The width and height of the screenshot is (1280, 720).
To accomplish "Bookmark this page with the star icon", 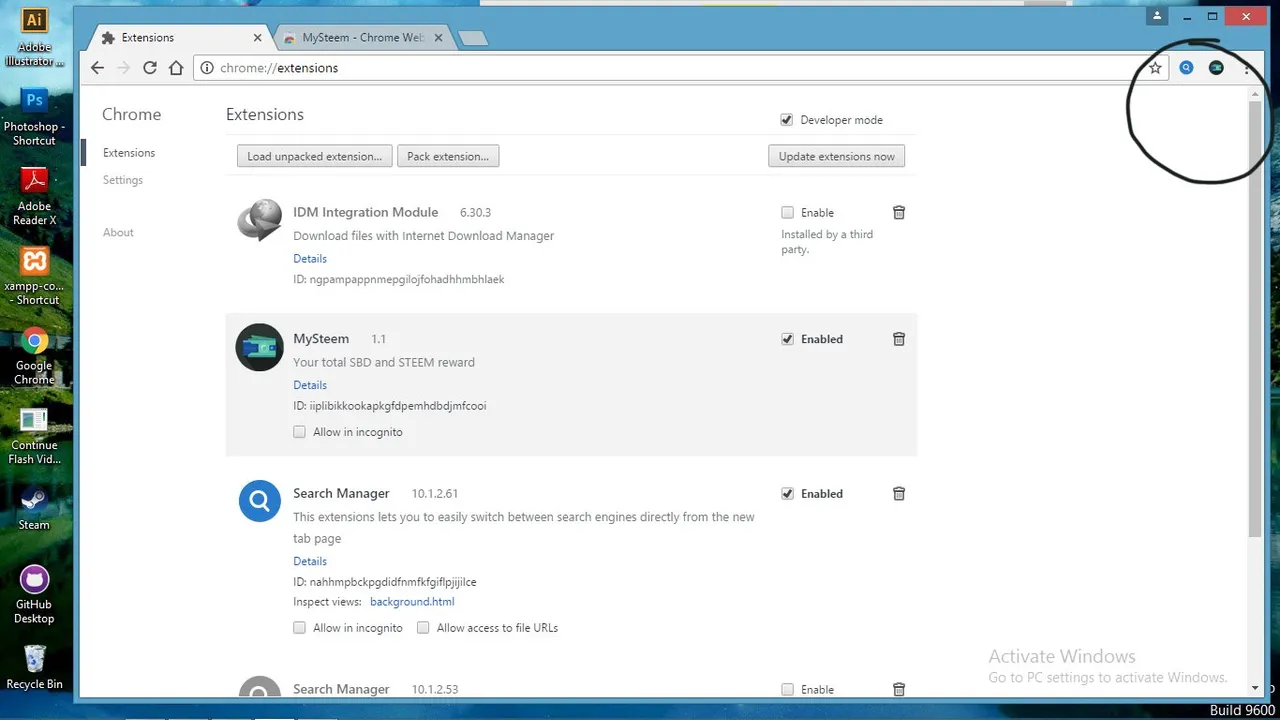I will click(1155, 68).
